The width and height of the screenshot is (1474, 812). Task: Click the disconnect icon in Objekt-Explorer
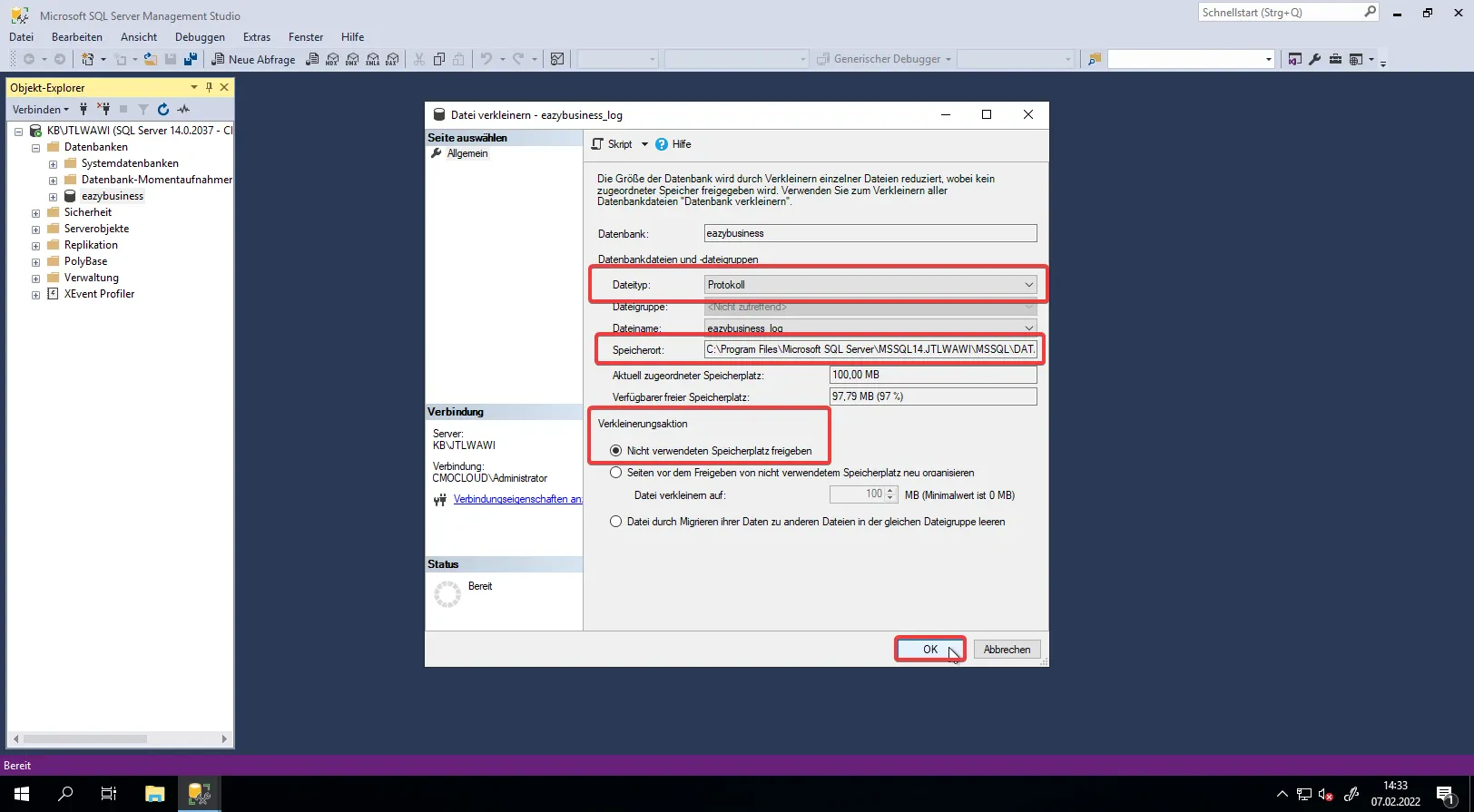point(103,109)
